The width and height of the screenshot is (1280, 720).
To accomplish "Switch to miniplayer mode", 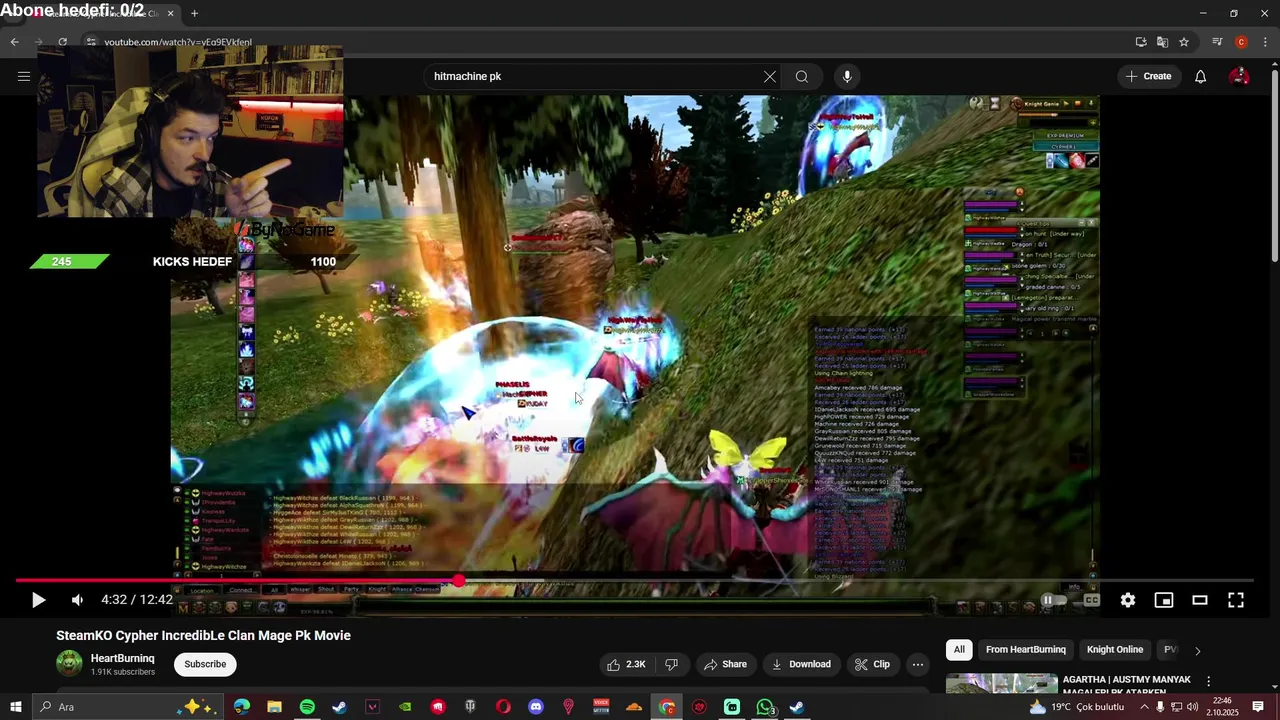I will (x=1164, y=600).
